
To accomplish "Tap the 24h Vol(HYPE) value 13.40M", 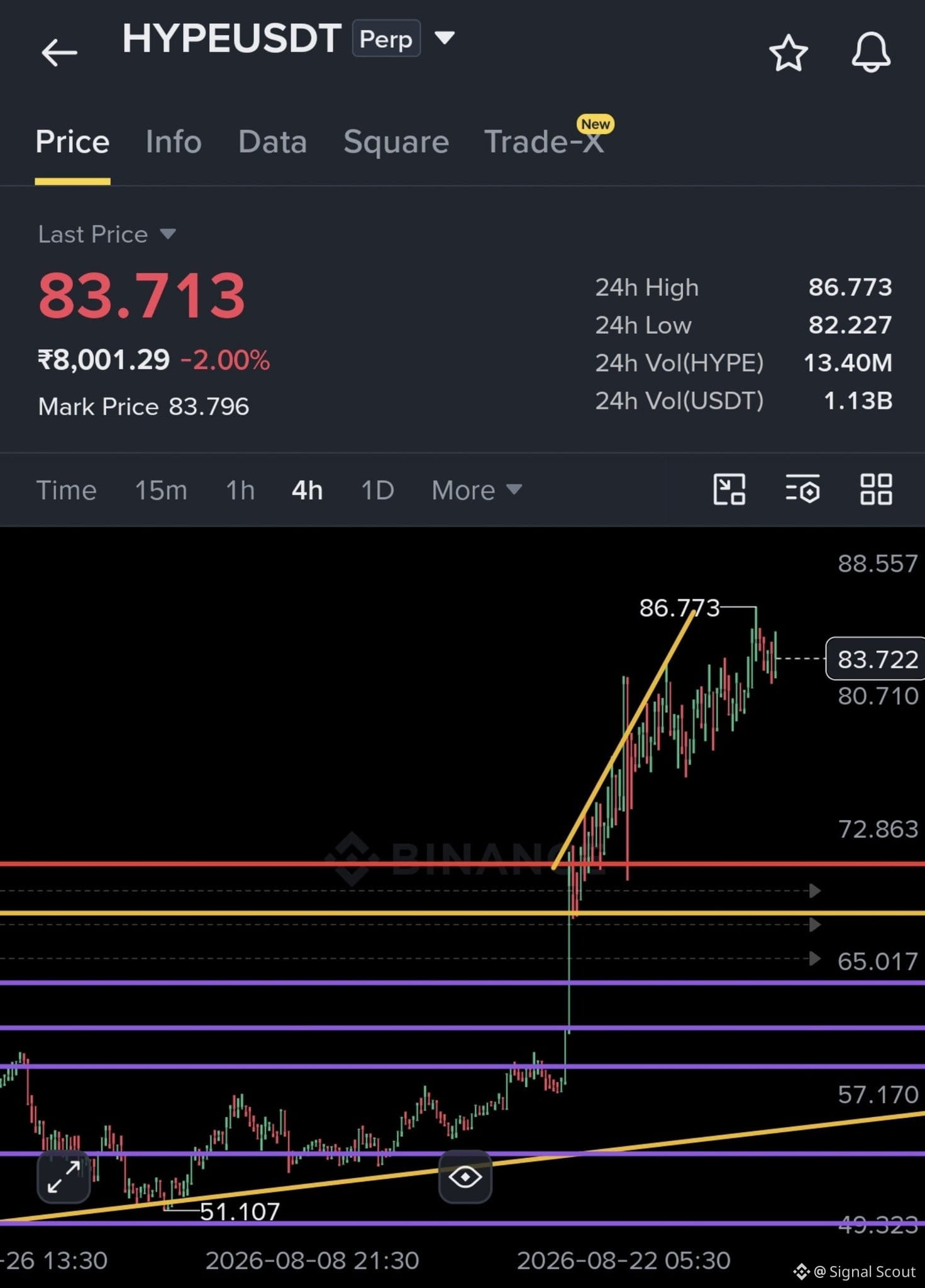I will pos(848,363).
